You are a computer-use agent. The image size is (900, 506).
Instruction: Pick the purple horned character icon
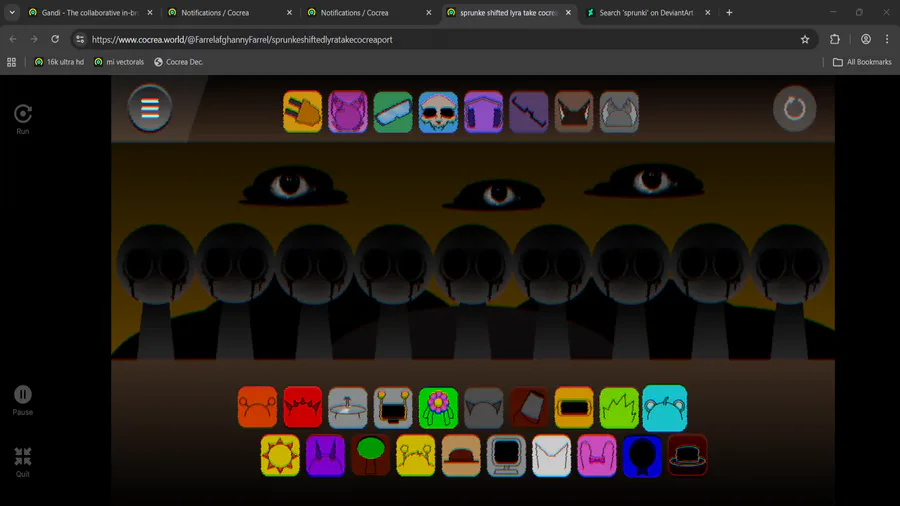click(325, 456)
